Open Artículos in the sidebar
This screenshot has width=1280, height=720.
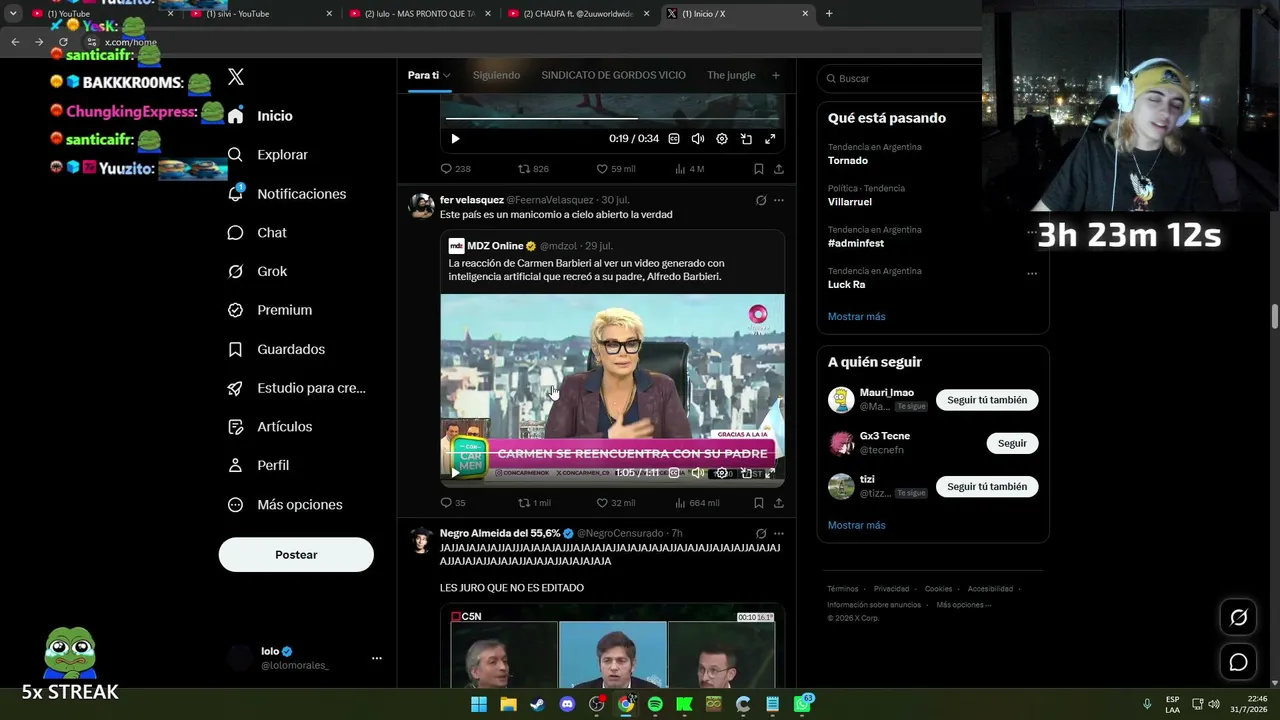pos(269,427)
